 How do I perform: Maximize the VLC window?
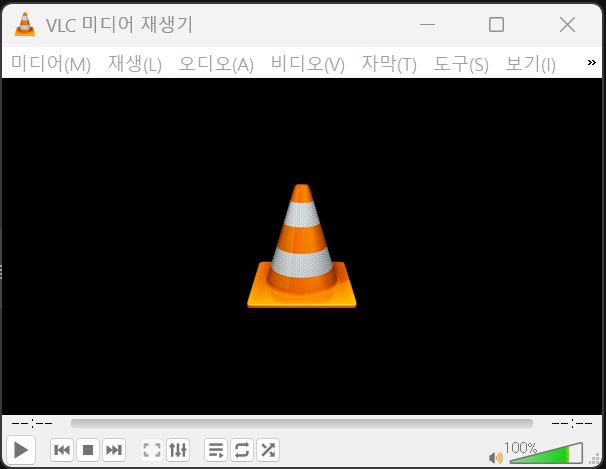coord(496,25)
